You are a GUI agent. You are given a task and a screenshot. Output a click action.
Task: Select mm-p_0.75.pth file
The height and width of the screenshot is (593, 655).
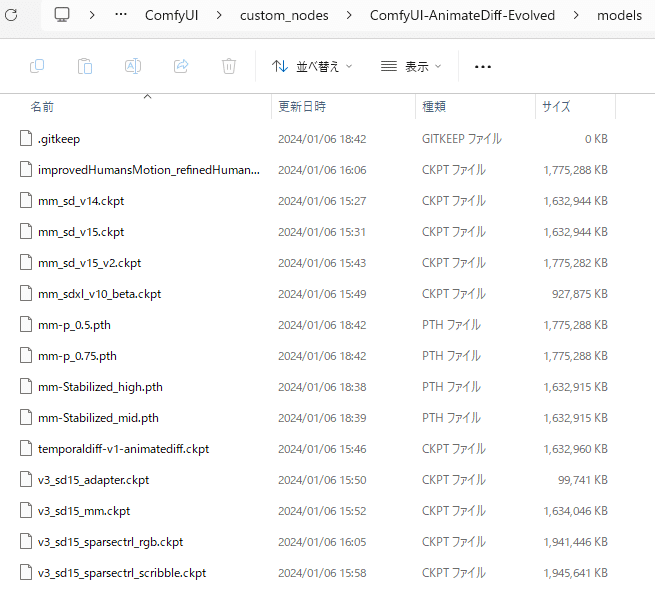[77, 356]
